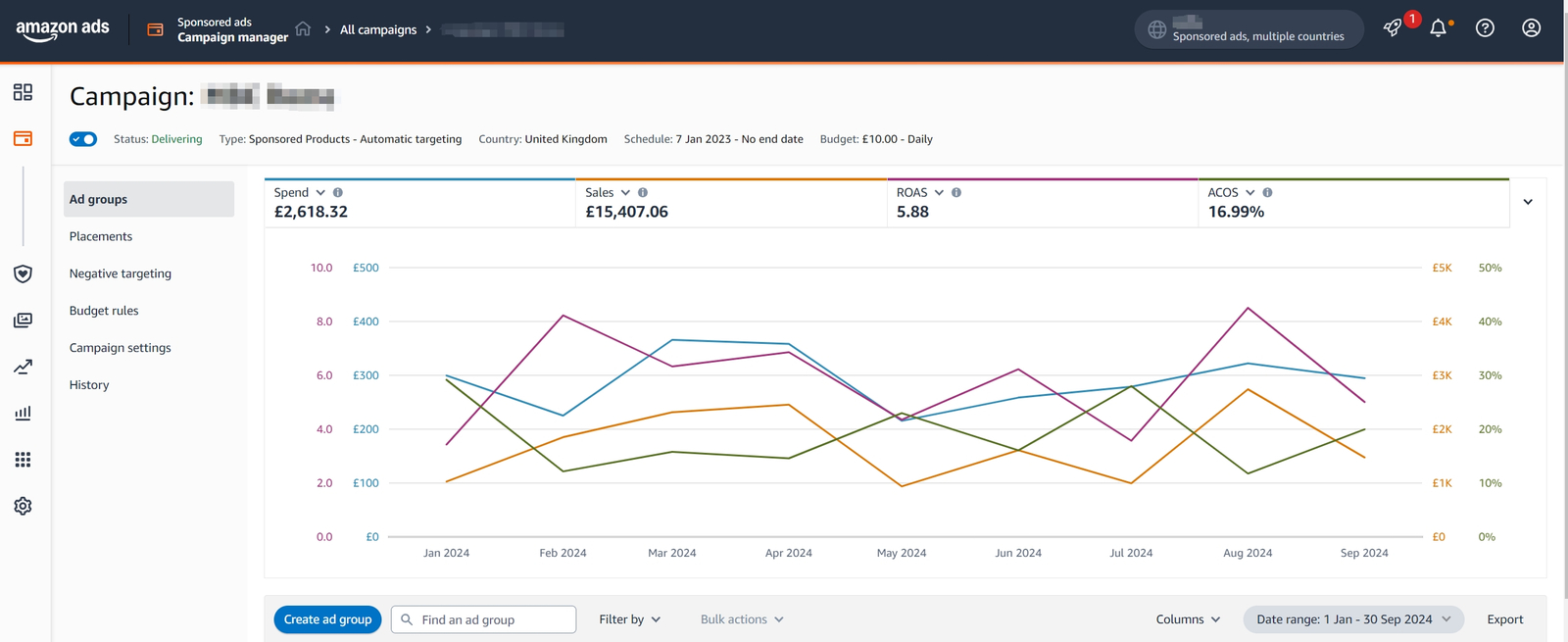Toggle the campaign delivering status switch
This screenshot has height=642, width=1568.
[x=83, y=139]
